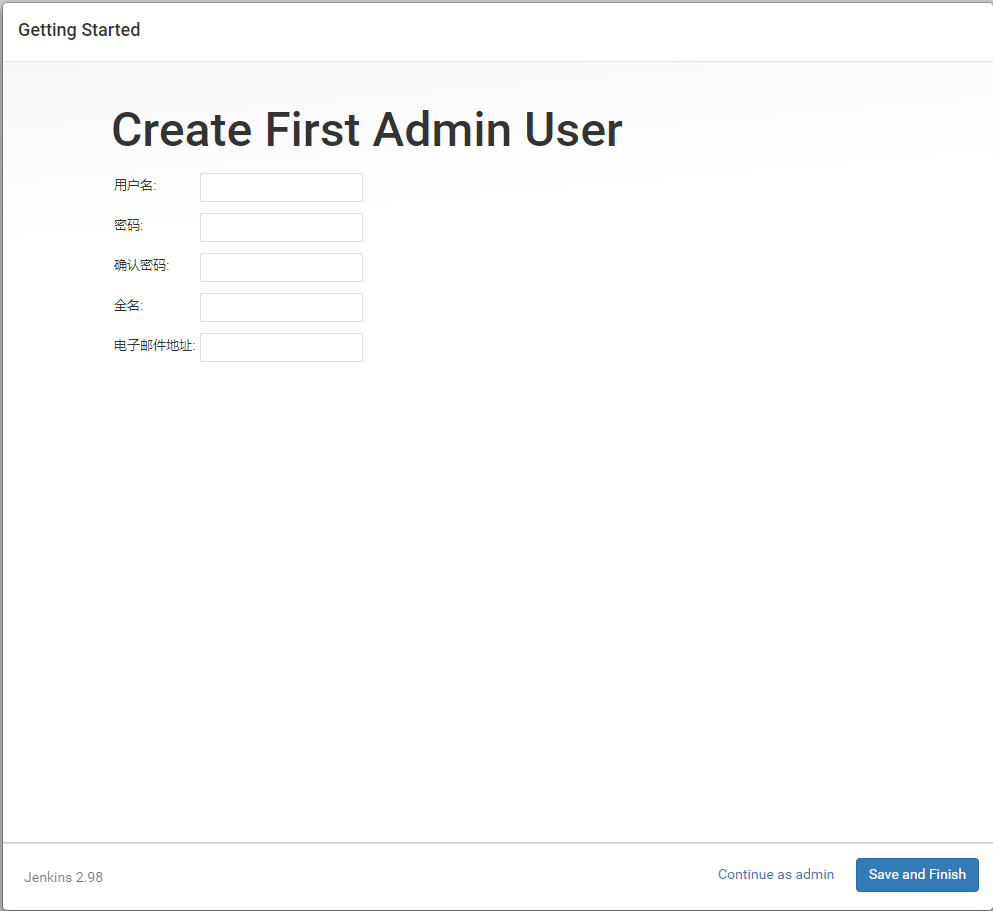Click the Jenkins 2.98 version text

(63, 877)
